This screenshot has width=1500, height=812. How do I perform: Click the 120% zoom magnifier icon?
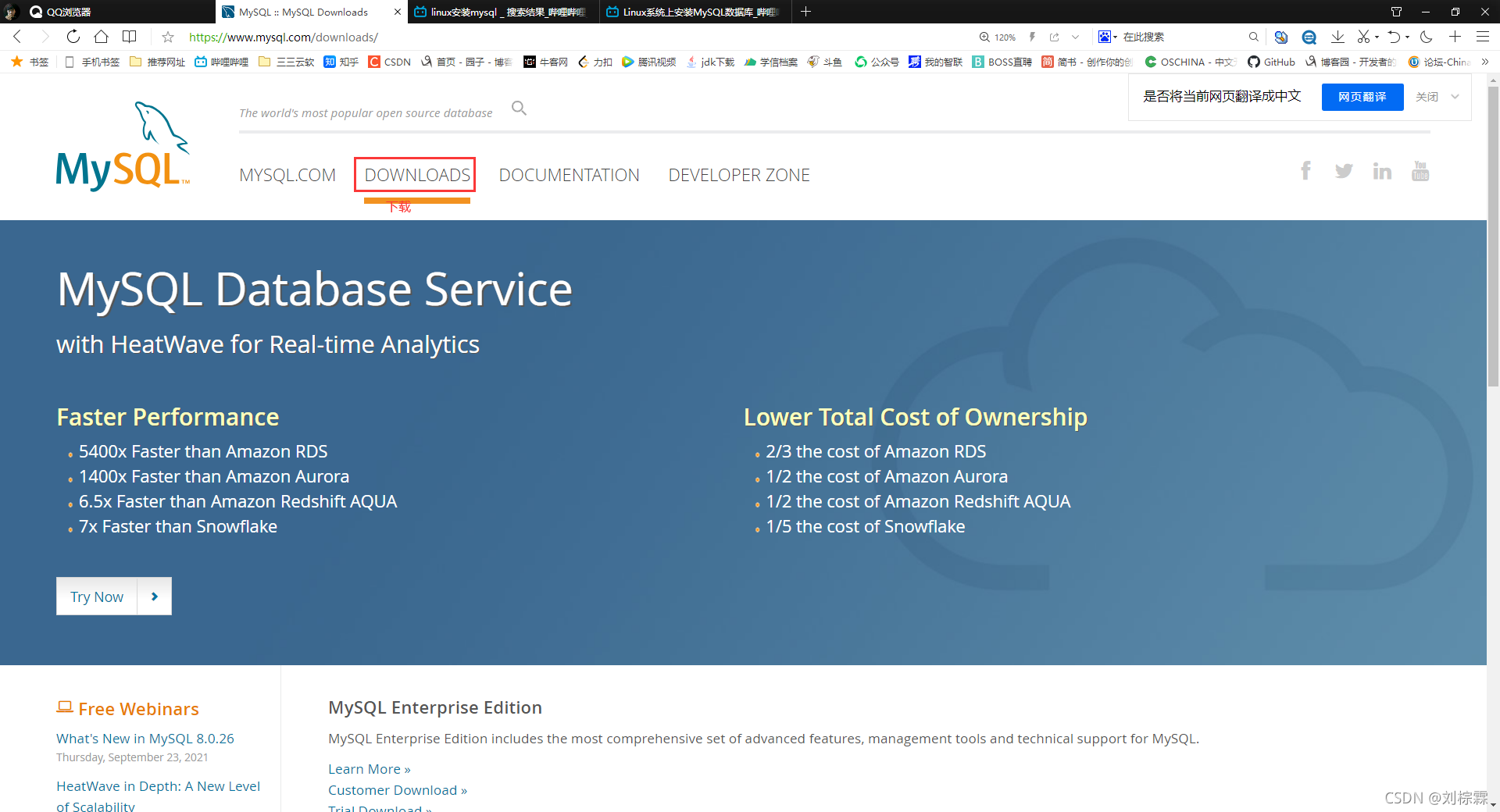tap(984, 37)
